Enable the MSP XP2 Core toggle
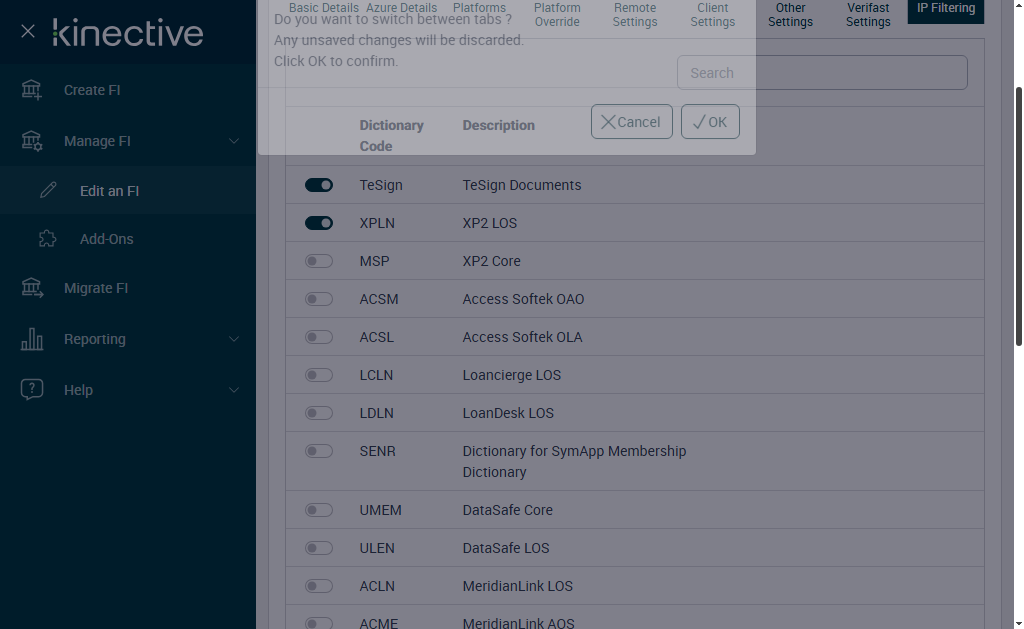 [319, 261]
